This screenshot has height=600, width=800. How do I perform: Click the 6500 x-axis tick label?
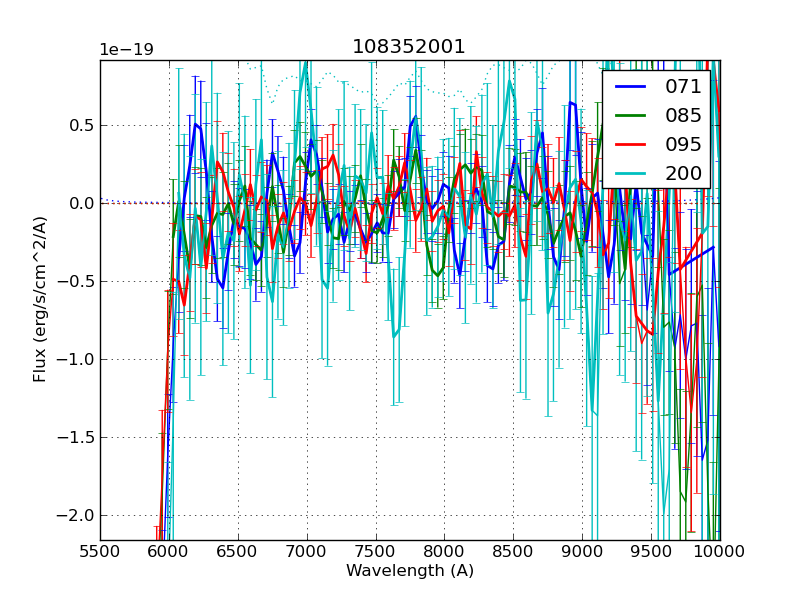point(238,550)
